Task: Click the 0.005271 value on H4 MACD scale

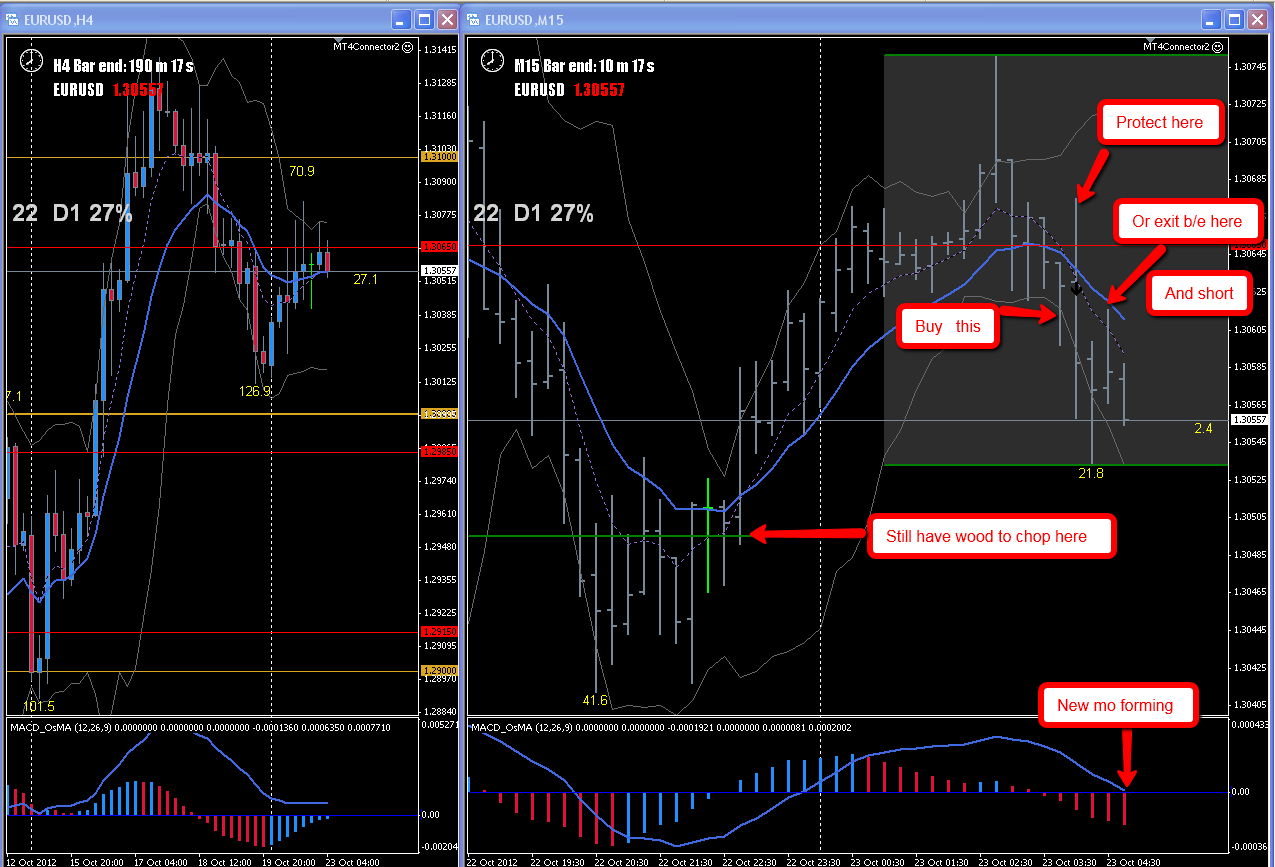Action: pos(439,725)
